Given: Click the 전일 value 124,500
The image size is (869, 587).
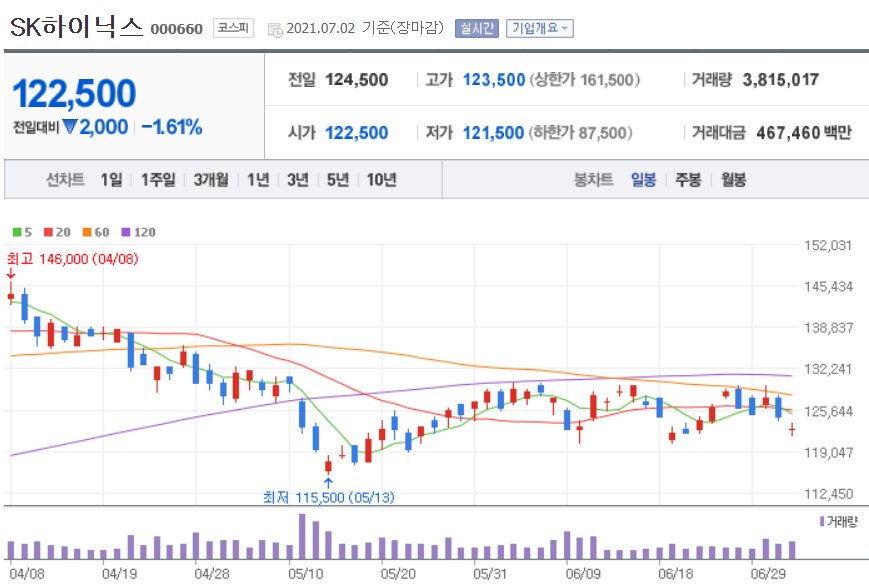Looking at the screenshot, I should coord(356,80).
